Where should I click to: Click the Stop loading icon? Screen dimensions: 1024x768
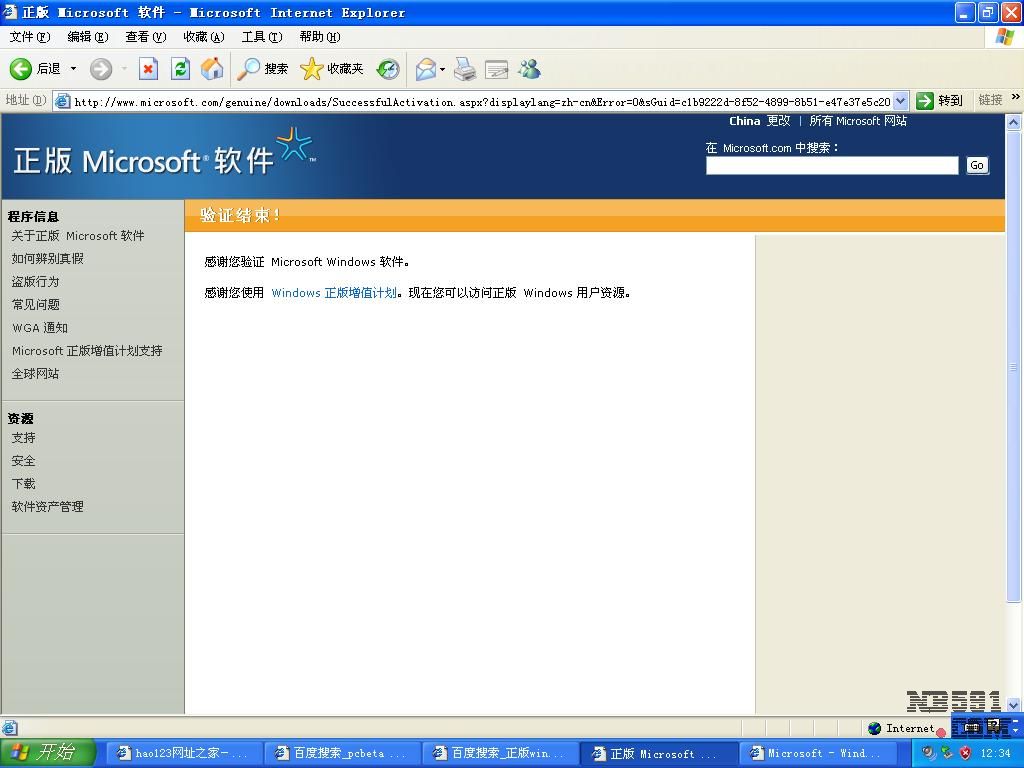(148, 69)
